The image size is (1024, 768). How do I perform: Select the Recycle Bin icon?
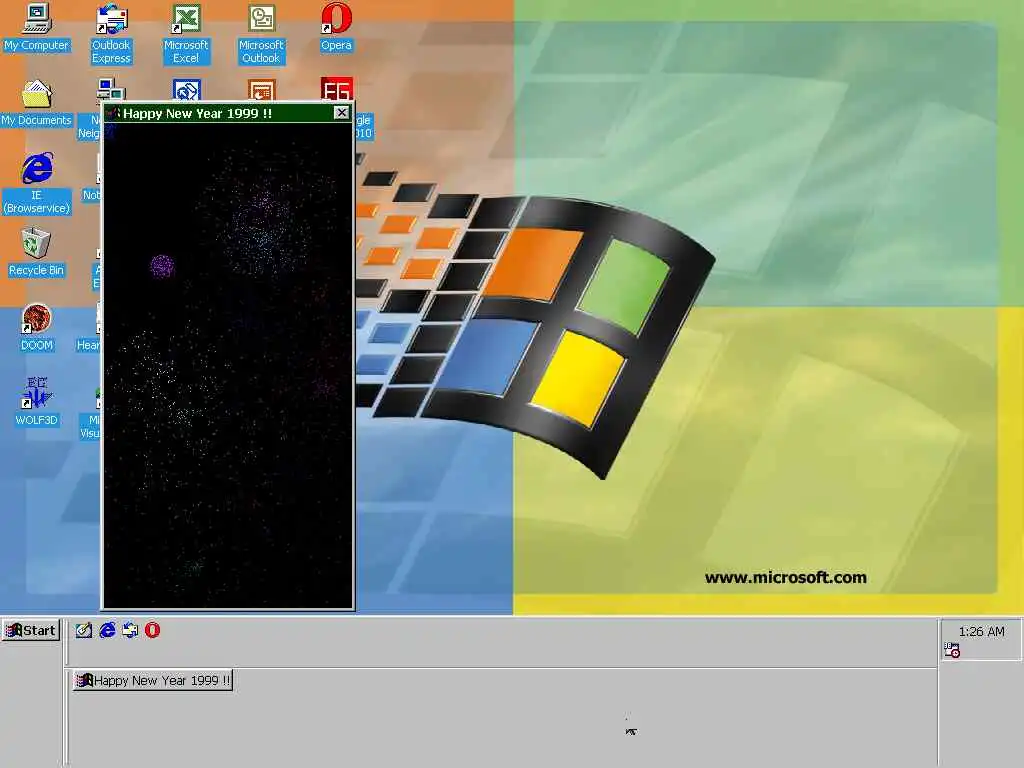pyautogui.click(x=37, y=252)
